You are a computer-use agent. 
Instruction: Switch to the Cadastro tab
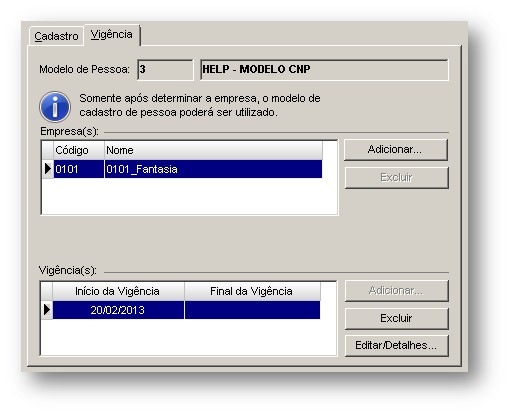pyautogui.click(x=56, y=36)
